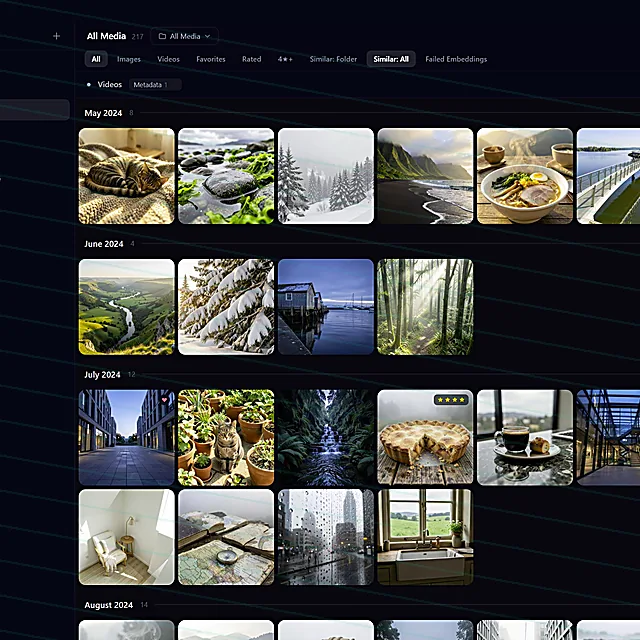
Task: Click the Videos label with bullet
Action: [x=104, y=84]
